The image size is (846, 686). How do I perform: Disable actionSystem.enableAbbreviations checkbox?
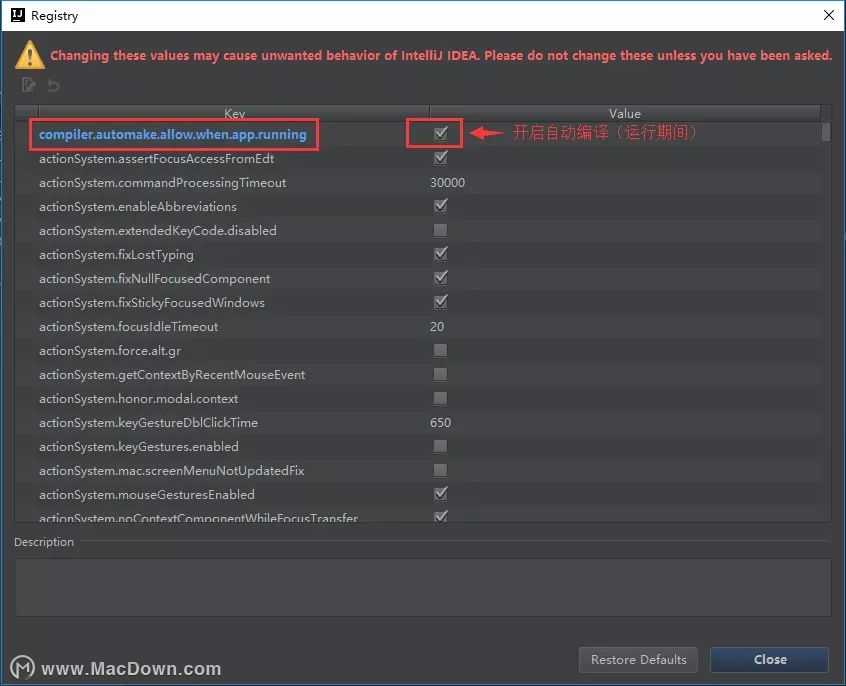tap(441, 206)
